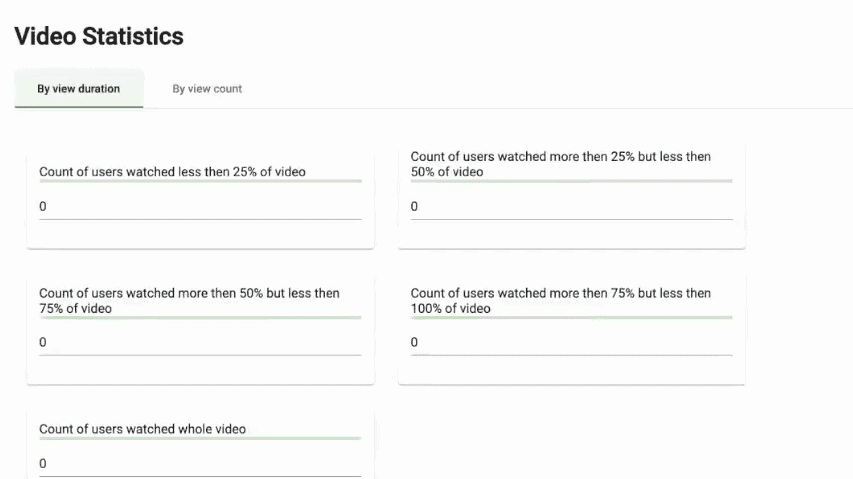
Task: Switch to the By view count tab
Action: (207, 89)
